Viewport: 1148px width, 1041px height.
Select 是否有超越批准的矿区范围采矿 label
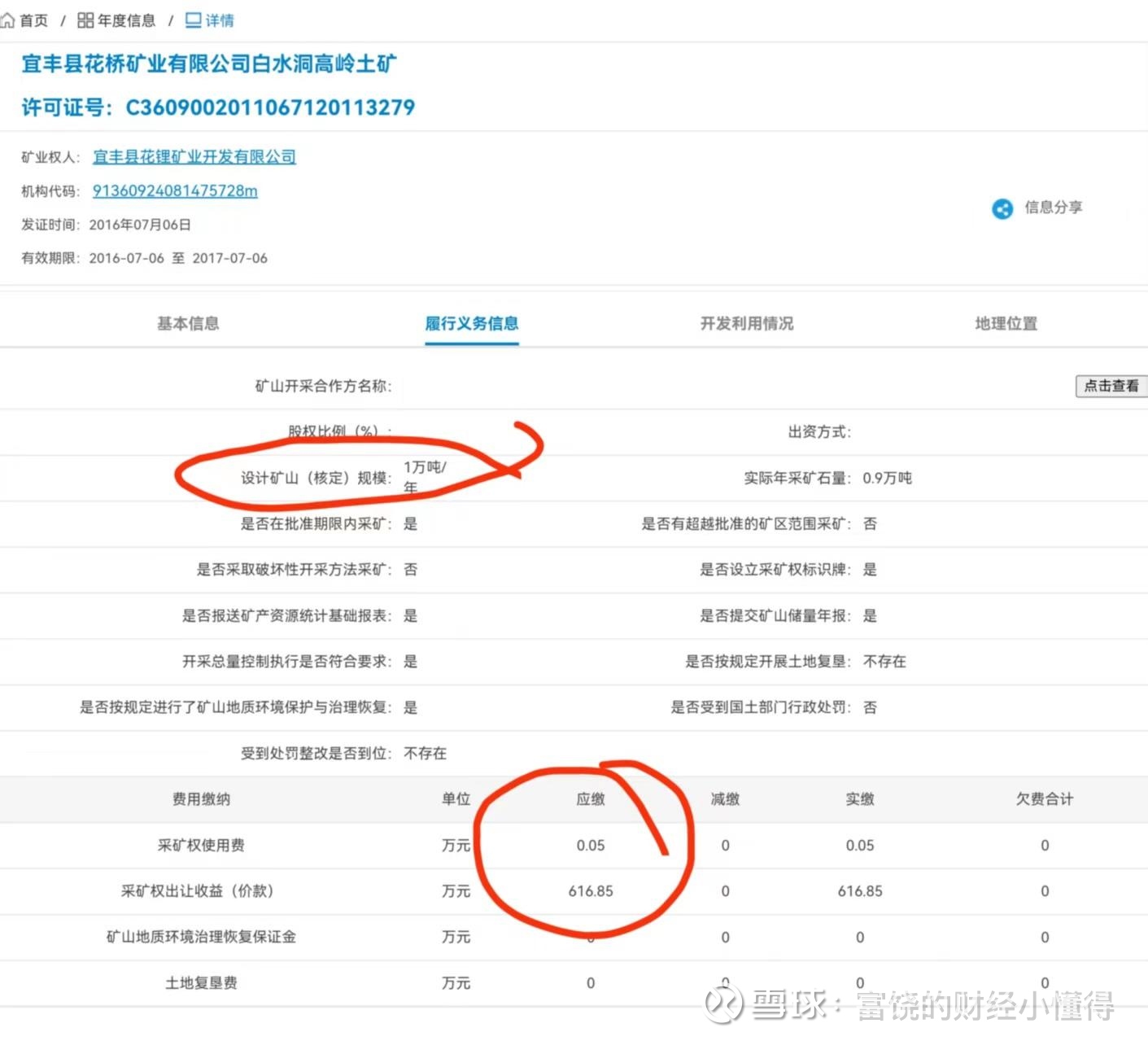(x=746, y=523)
